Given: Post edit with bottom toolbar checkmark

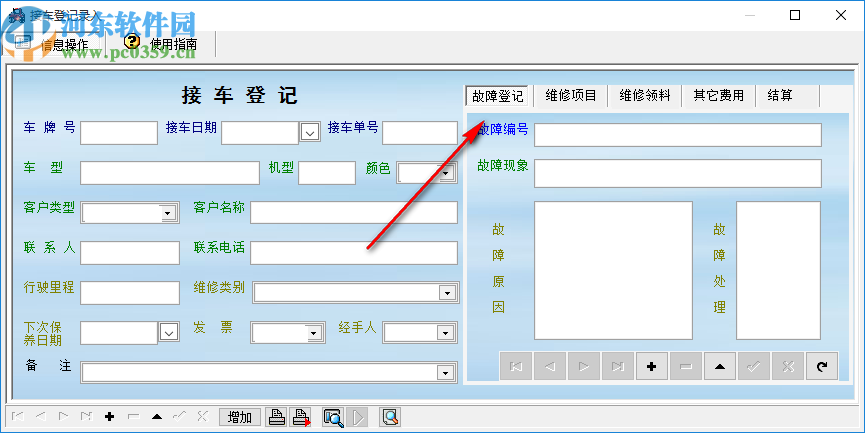Looking at the screenshot, I should (179, 416).
